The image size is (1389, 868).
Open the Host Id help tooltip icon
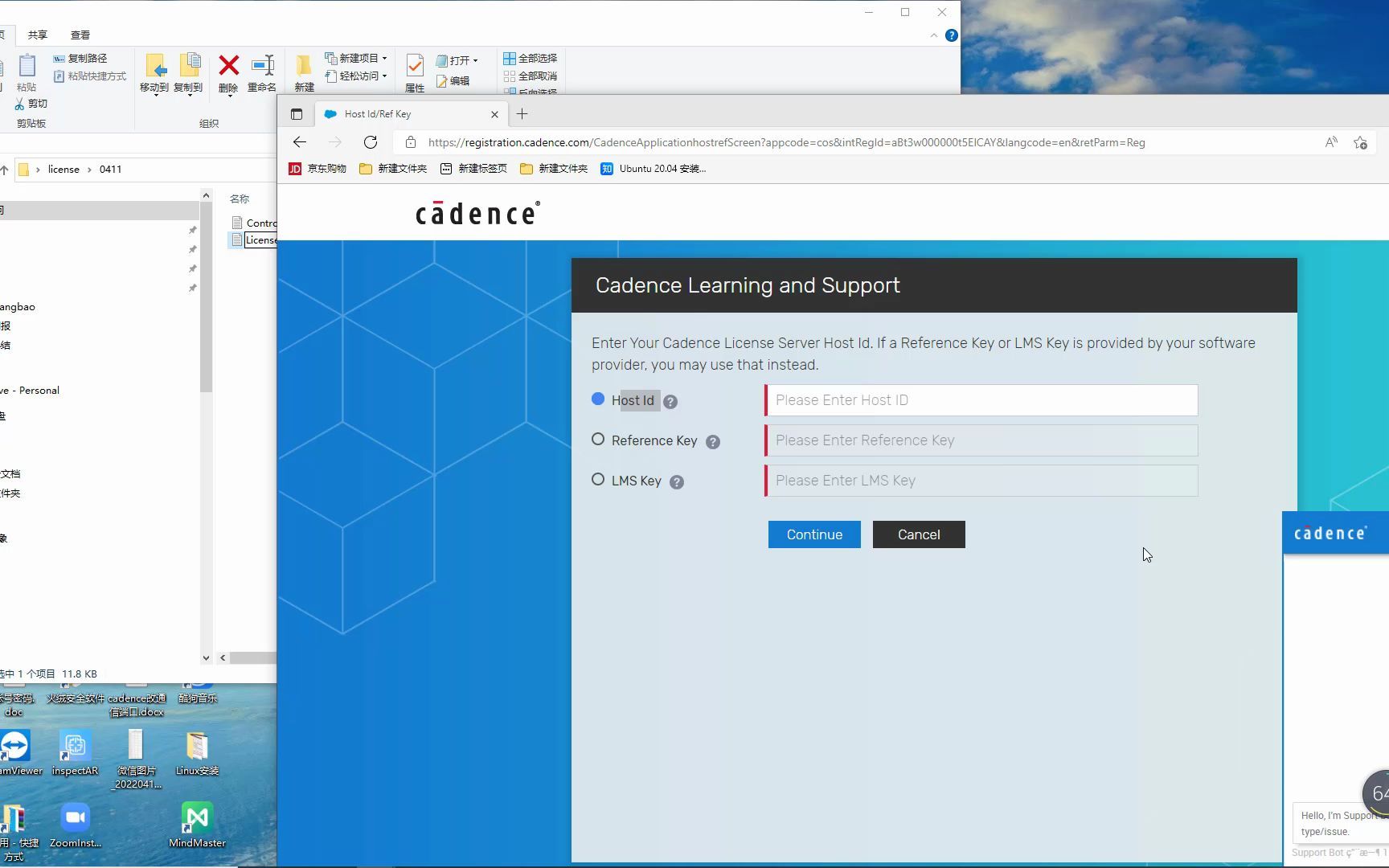pyautogui.click(x=670, y=402)
